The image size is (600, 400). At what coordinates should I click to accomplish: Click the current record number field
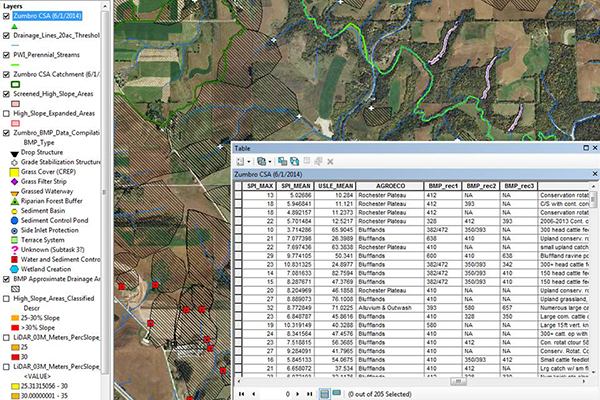[x=275, y=394]
